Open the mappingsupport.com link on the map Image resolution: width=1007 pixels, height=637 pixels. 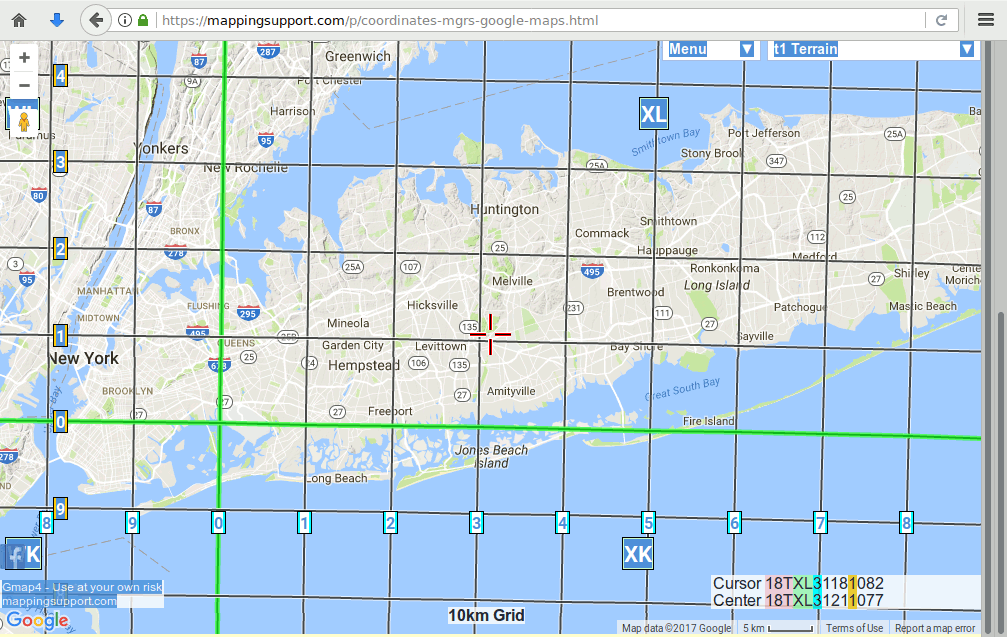pos(59,601)
